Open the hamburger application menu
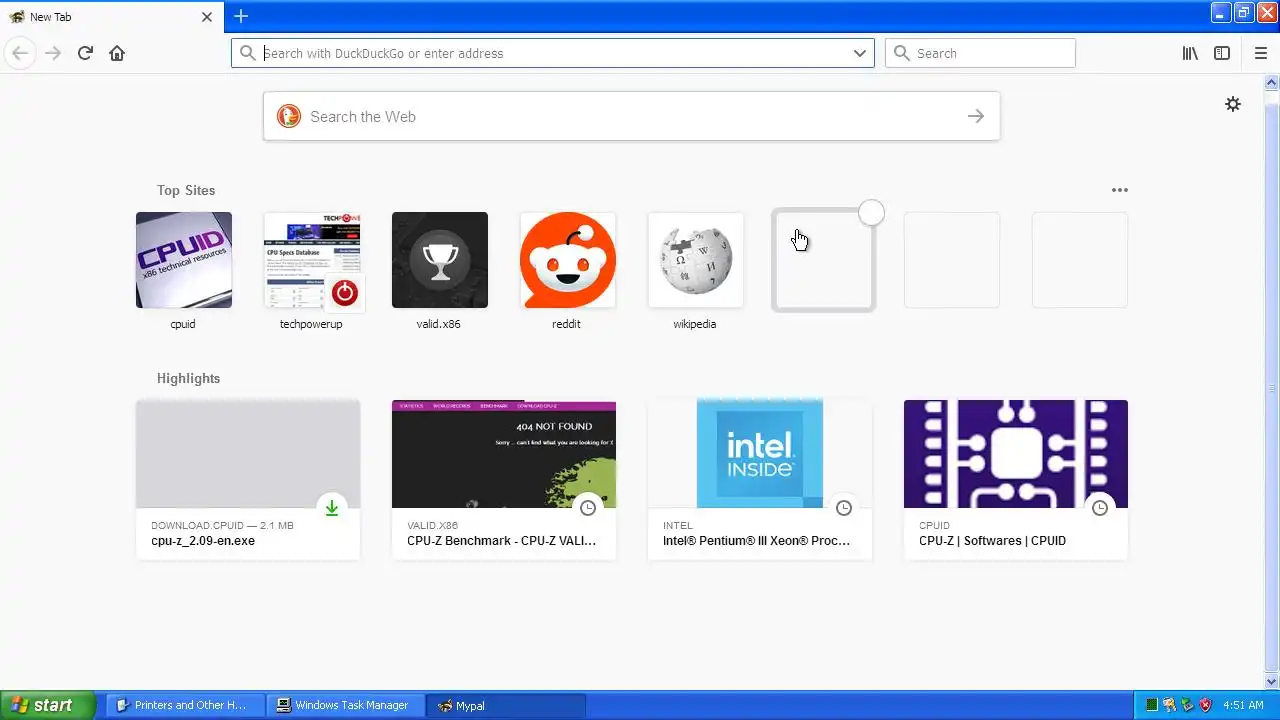 point(1260,53)
